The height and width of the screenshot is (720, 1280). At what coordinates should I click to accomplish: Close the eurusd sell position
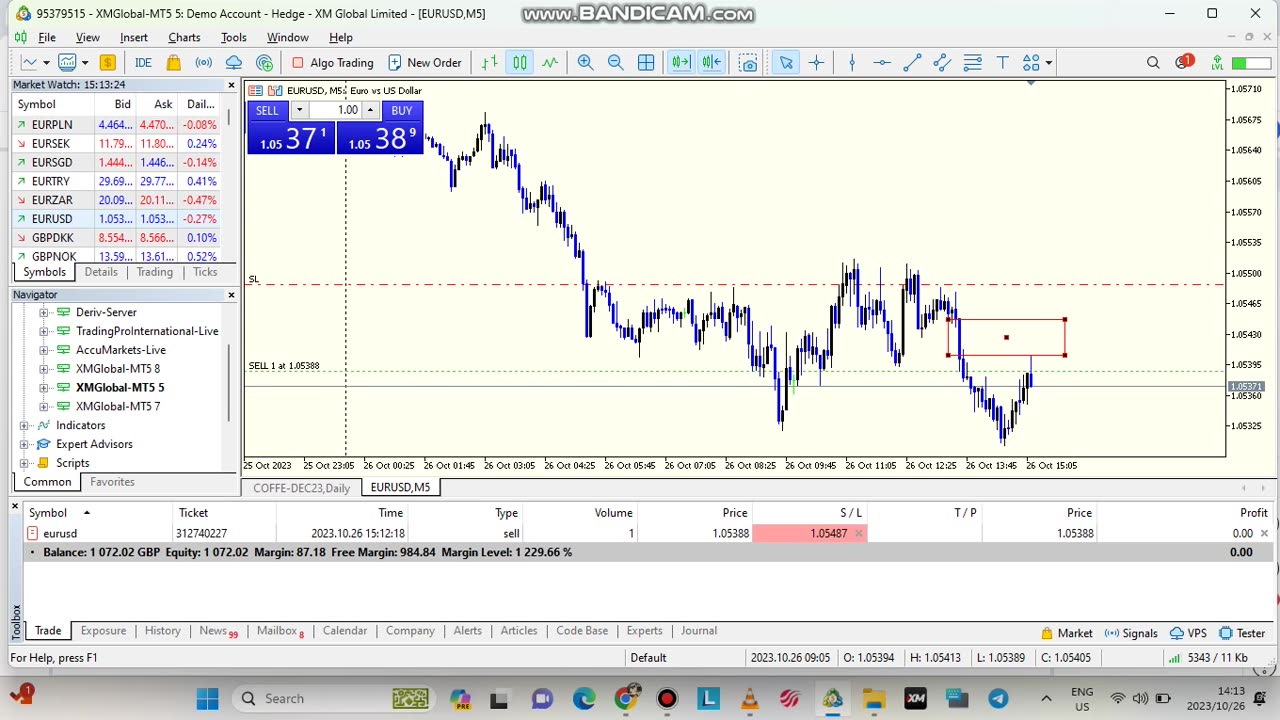click(x=1264, y=533)
